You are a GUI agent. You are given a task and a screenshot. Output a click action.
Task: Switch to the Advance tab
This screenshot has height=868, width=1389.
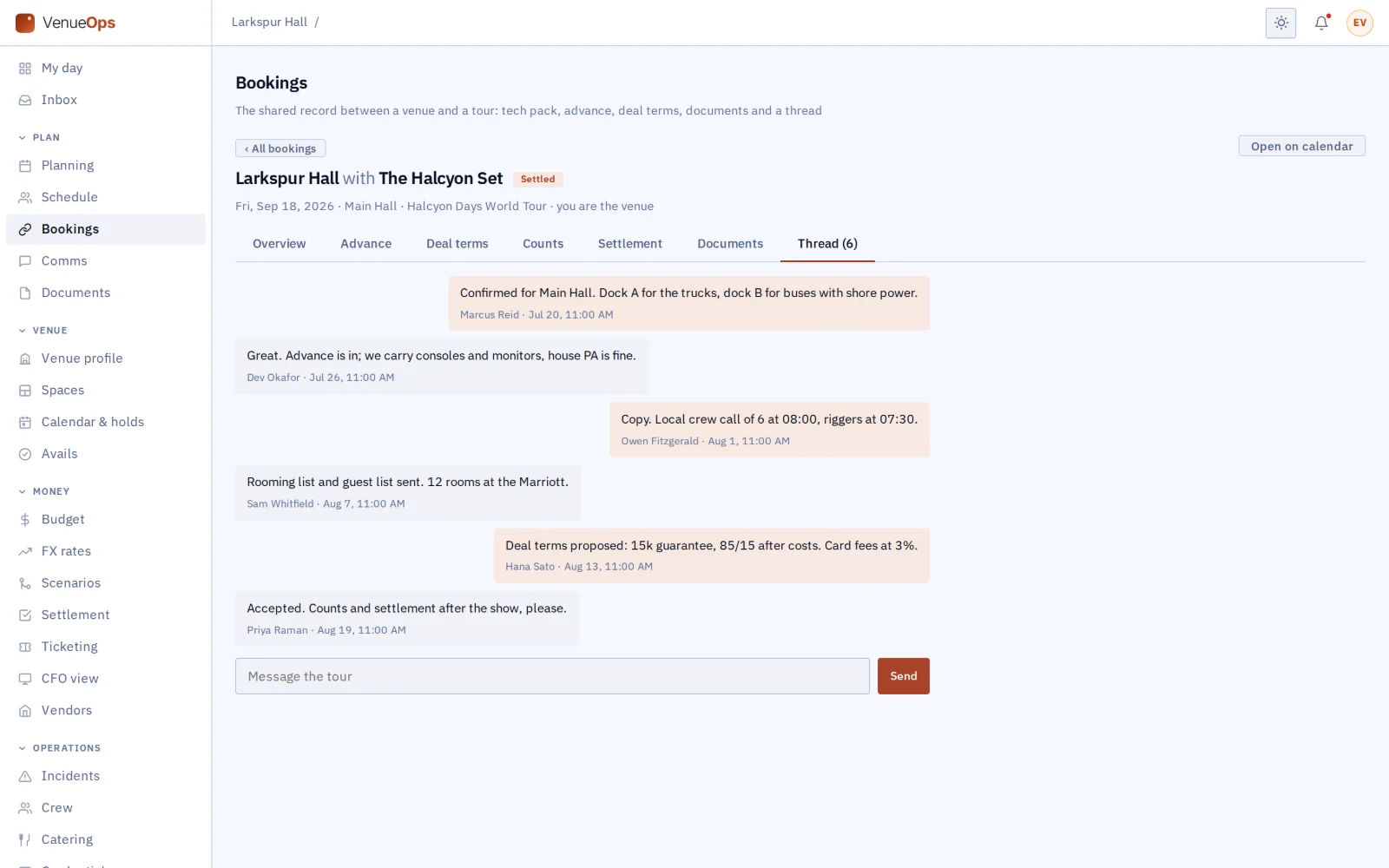(x=365, y=244)
